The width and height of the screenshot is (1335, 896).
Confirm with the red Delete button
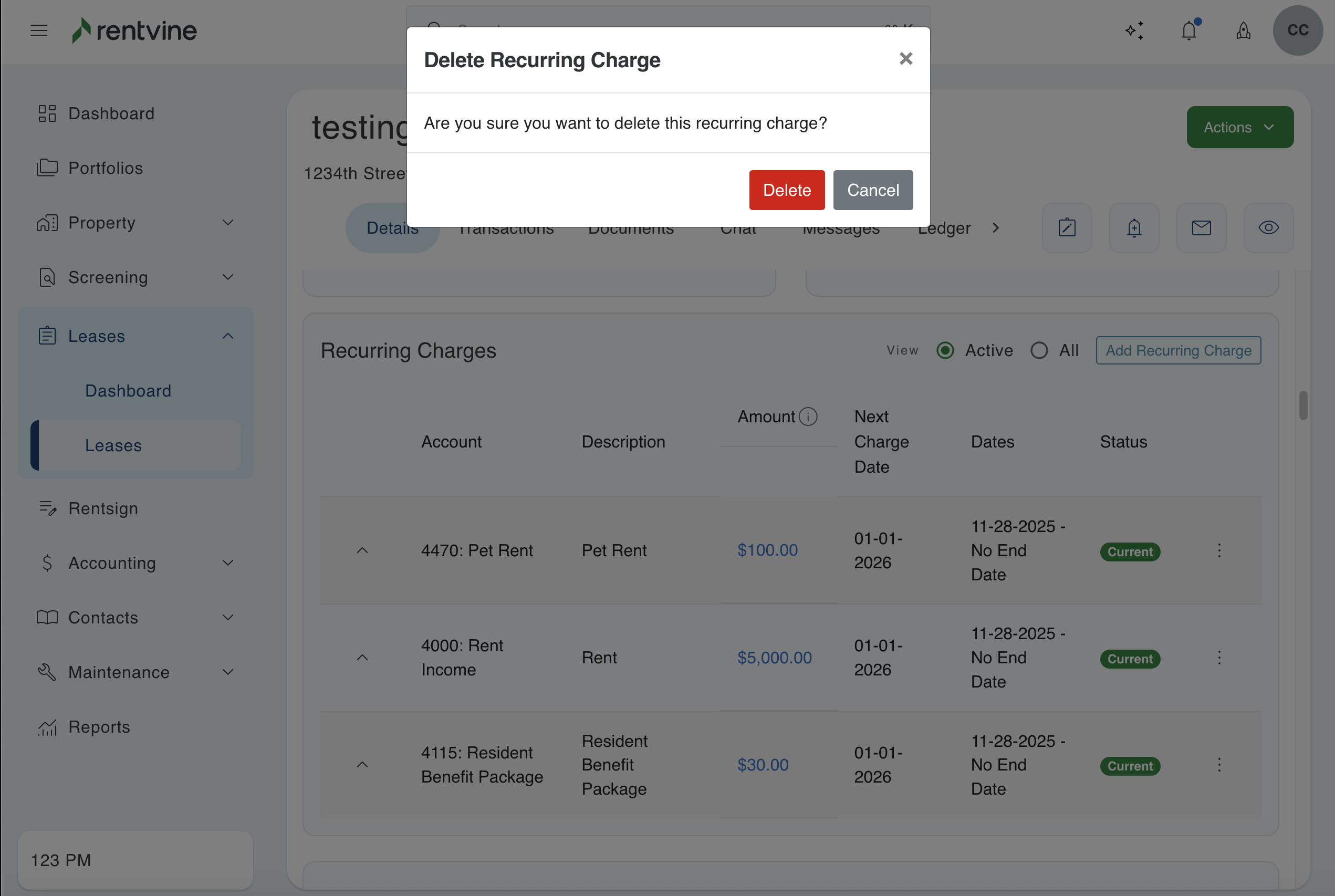point(787,190)
